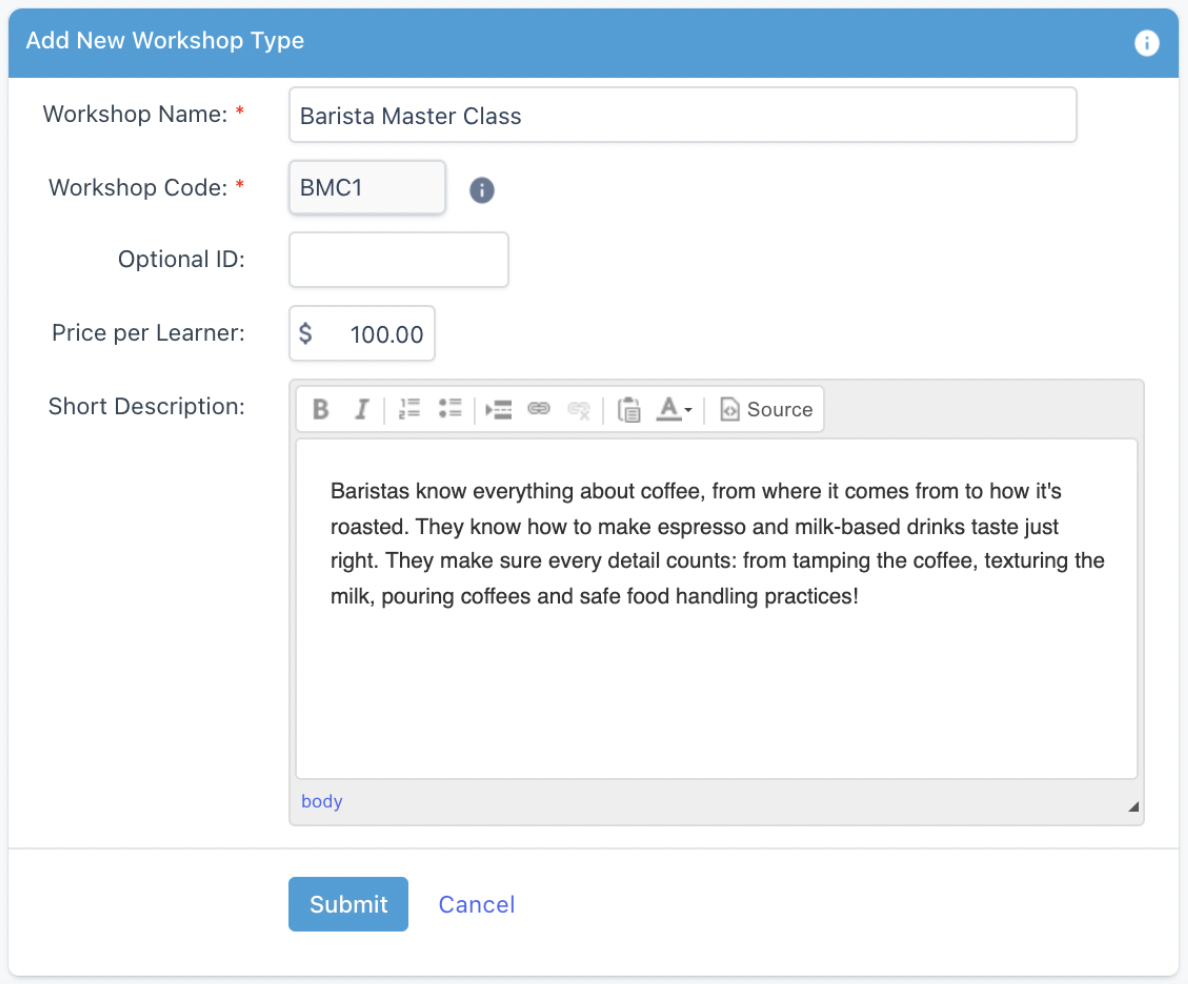The width and height of the screenshot is (1188, 984).
Task: Insert a numbered list
Action: [x=409, y=409]
